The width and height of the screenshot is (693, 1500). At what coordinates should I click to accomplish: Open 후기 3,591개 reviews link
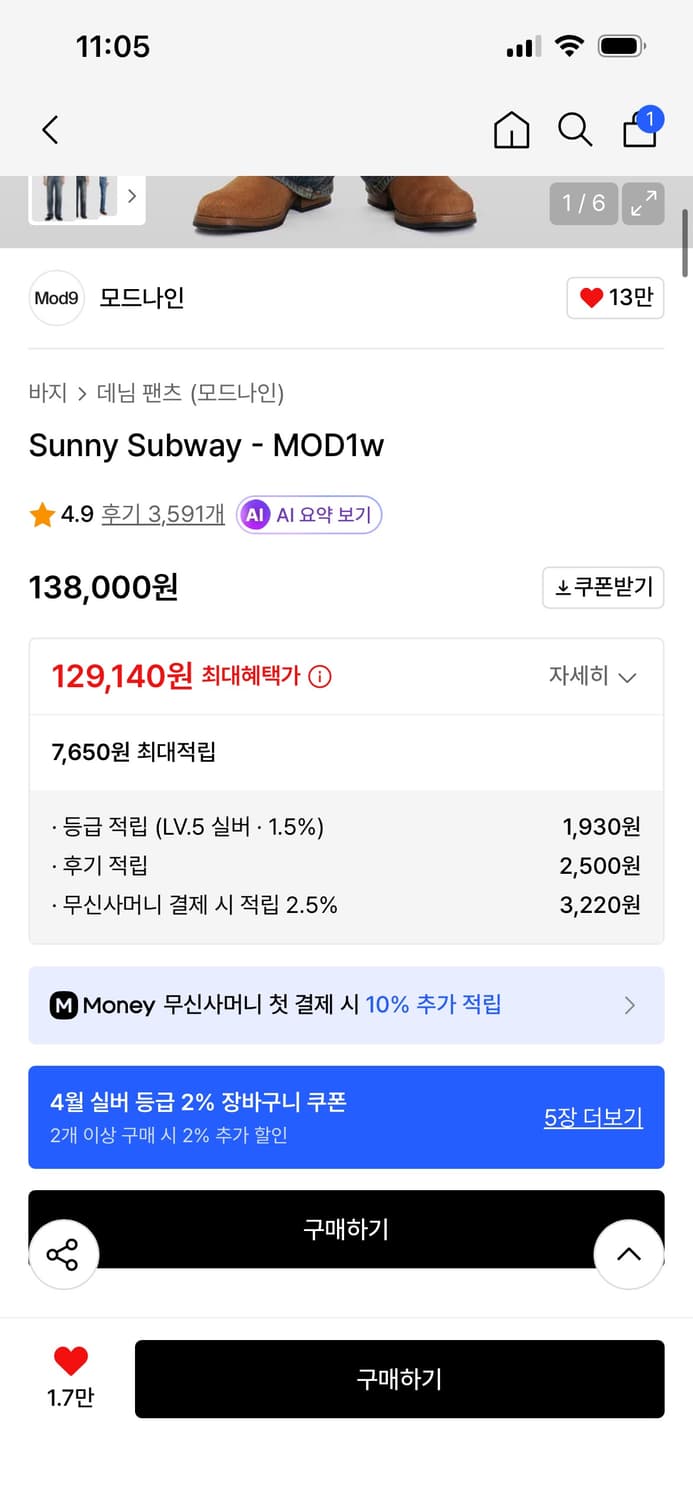[161, 514]
